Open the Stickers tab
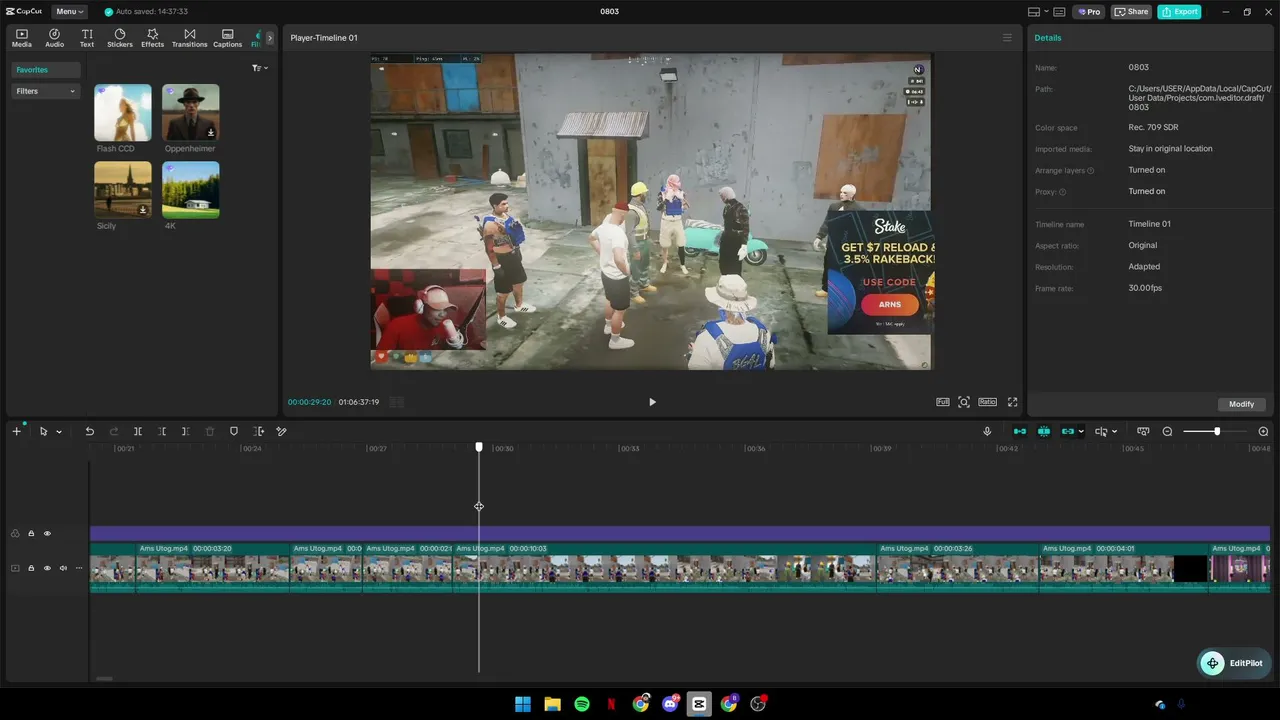 coord(120,38)
